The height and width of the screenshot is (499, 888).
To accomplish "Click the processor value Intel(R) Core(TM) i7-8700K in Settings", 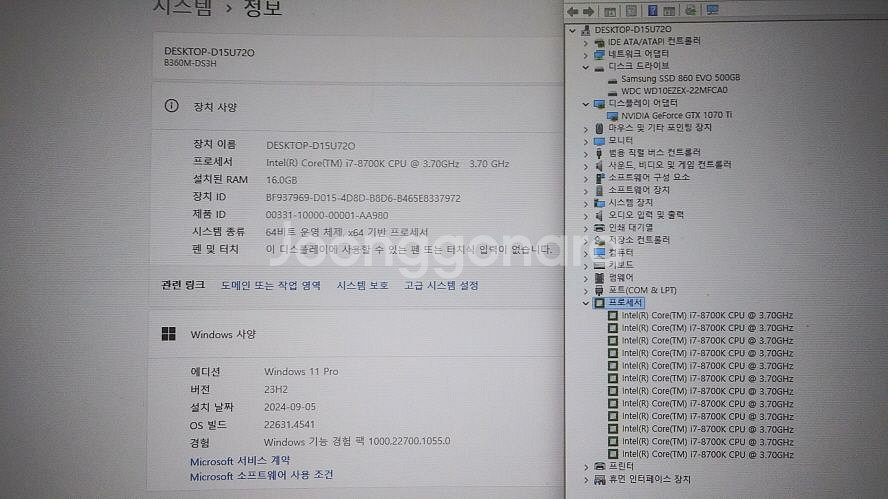I will tap(387, 163).
